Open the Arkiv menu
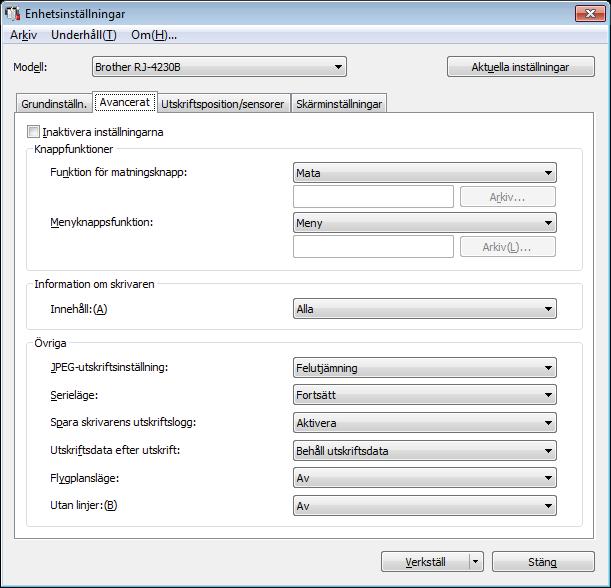The height and width of the screenshot is (588, 611). pyautogui.click(x=24, y=35)
